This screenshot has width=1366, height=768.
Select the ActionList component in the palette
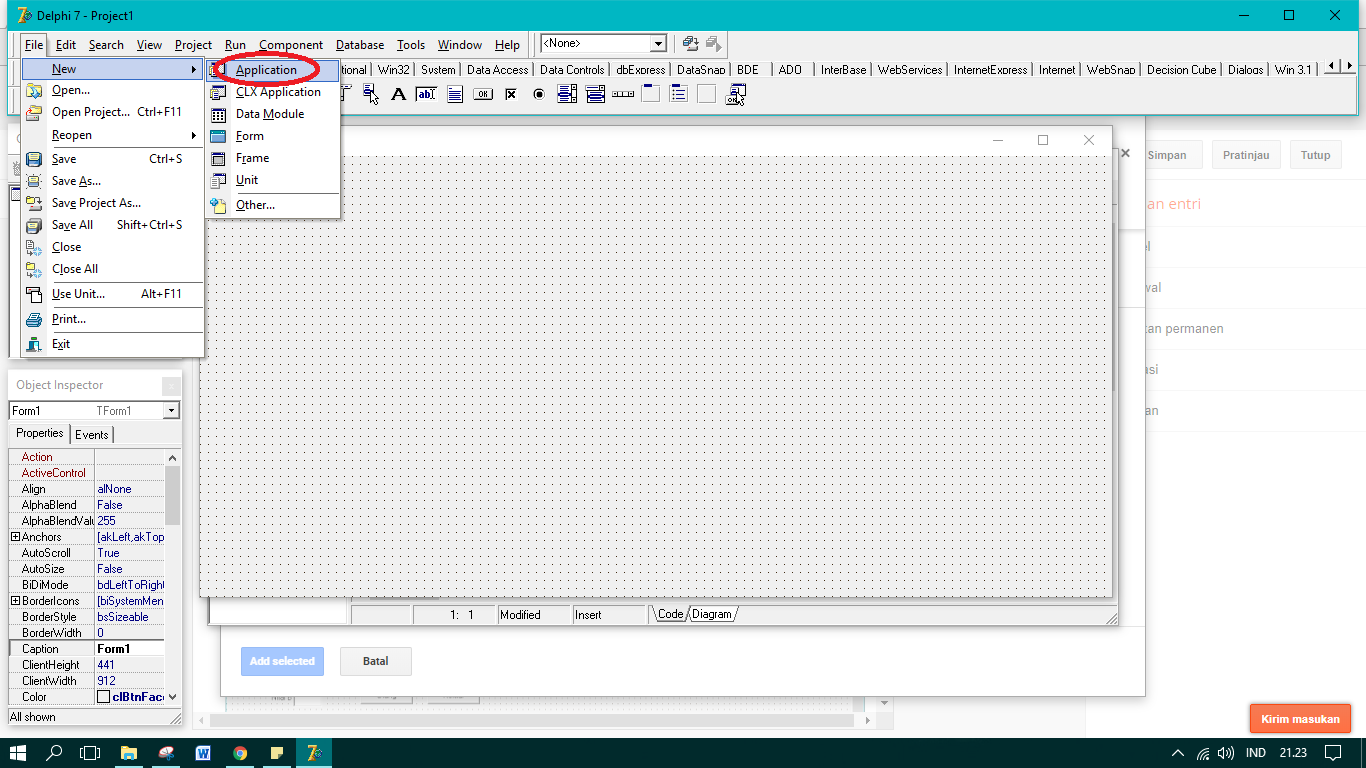pyautogui.click(x=736, y=94)
